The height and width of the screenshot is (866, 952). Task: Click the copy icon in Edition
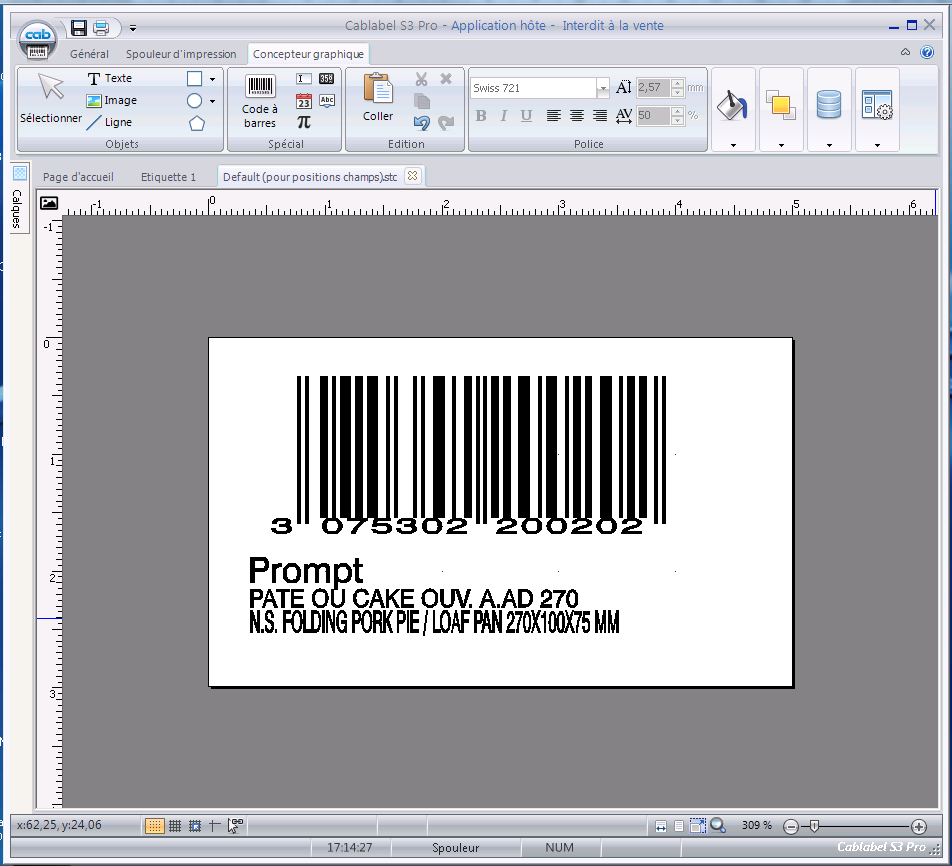pyautogui.click(x=421, y=101)
